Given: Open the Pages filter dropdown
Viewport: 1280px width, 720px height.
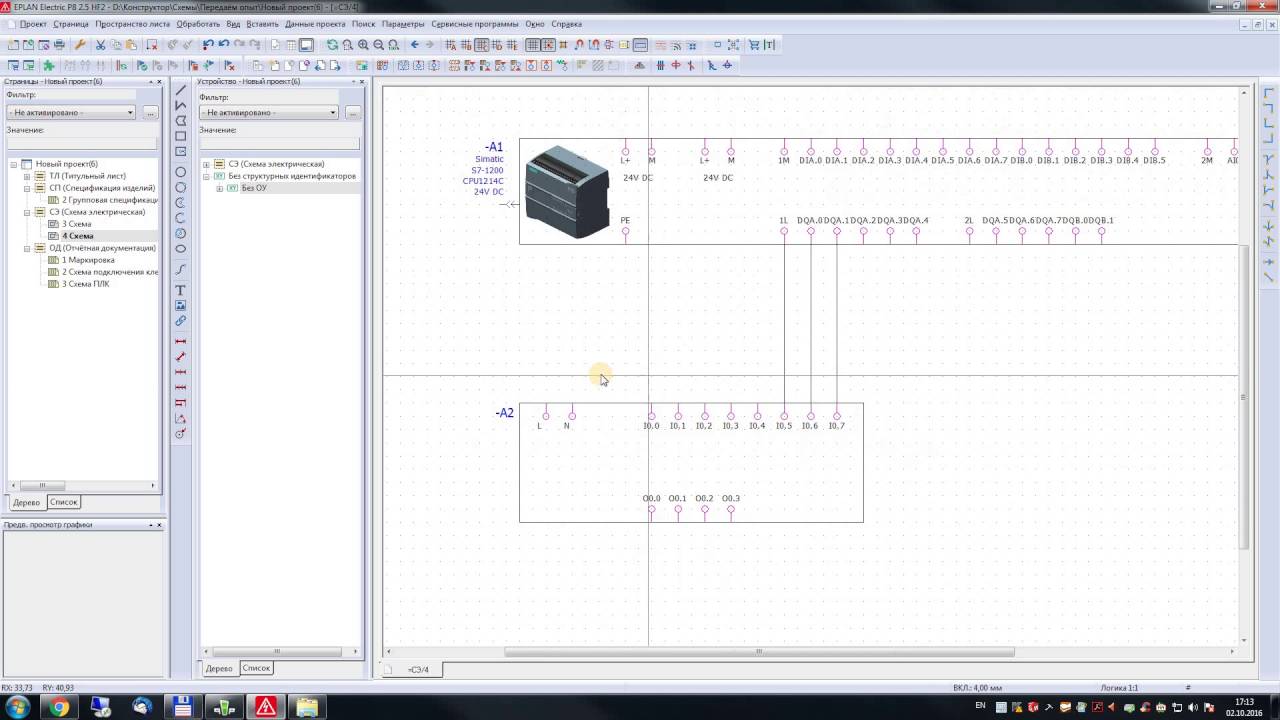Looking at the screenshot, I should tap(130, 113).
